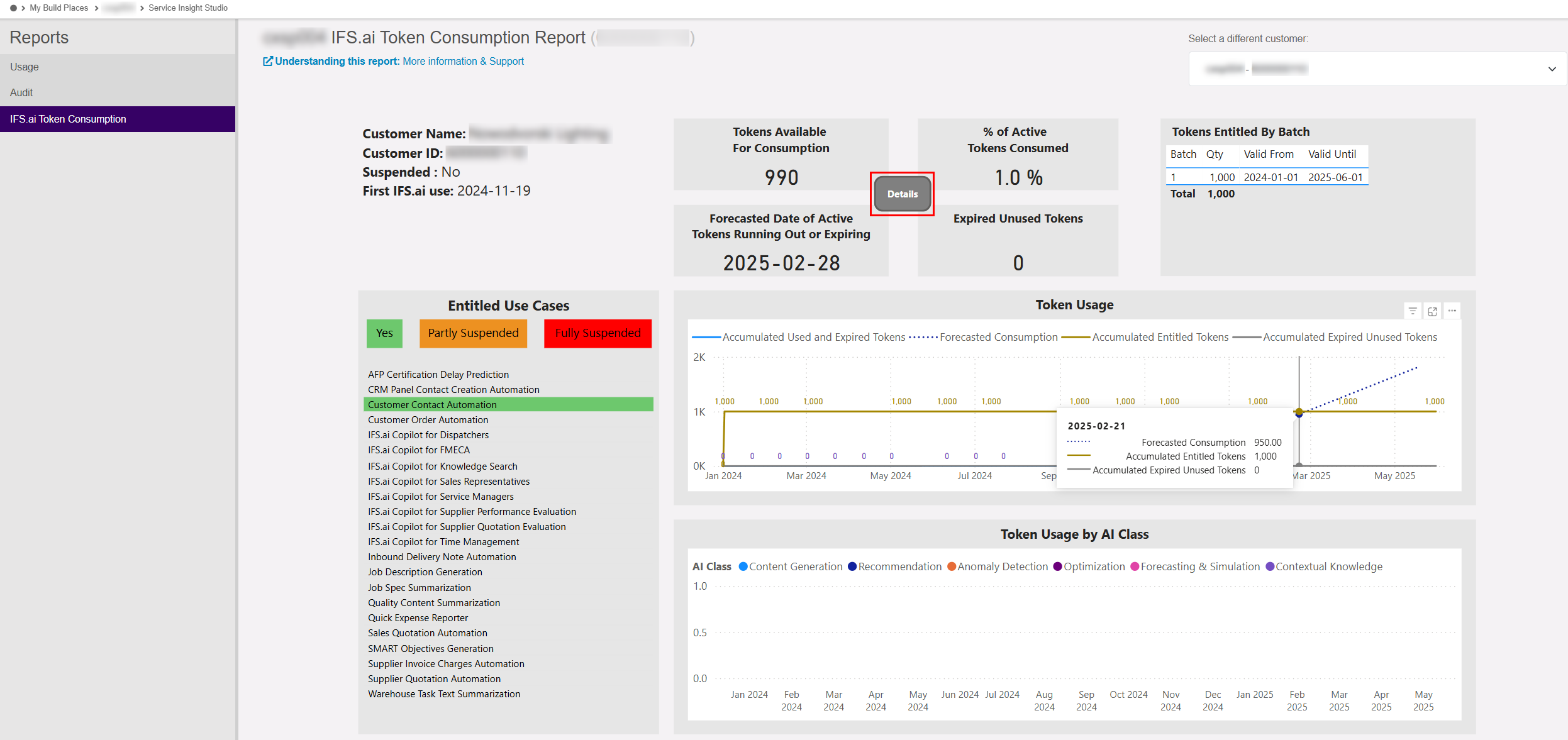Open Token Usage chart focus mode

pos(1432,311)
